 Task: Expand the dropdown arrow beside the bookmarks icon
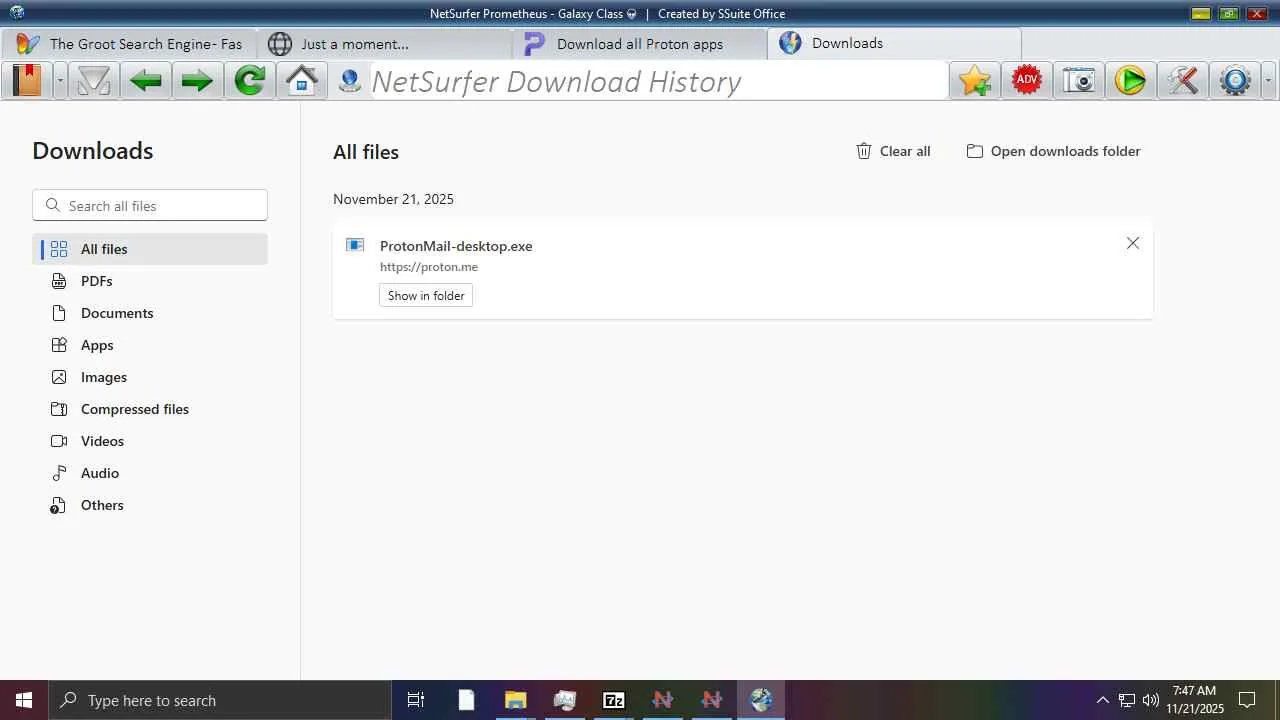[x=60, y=80]
